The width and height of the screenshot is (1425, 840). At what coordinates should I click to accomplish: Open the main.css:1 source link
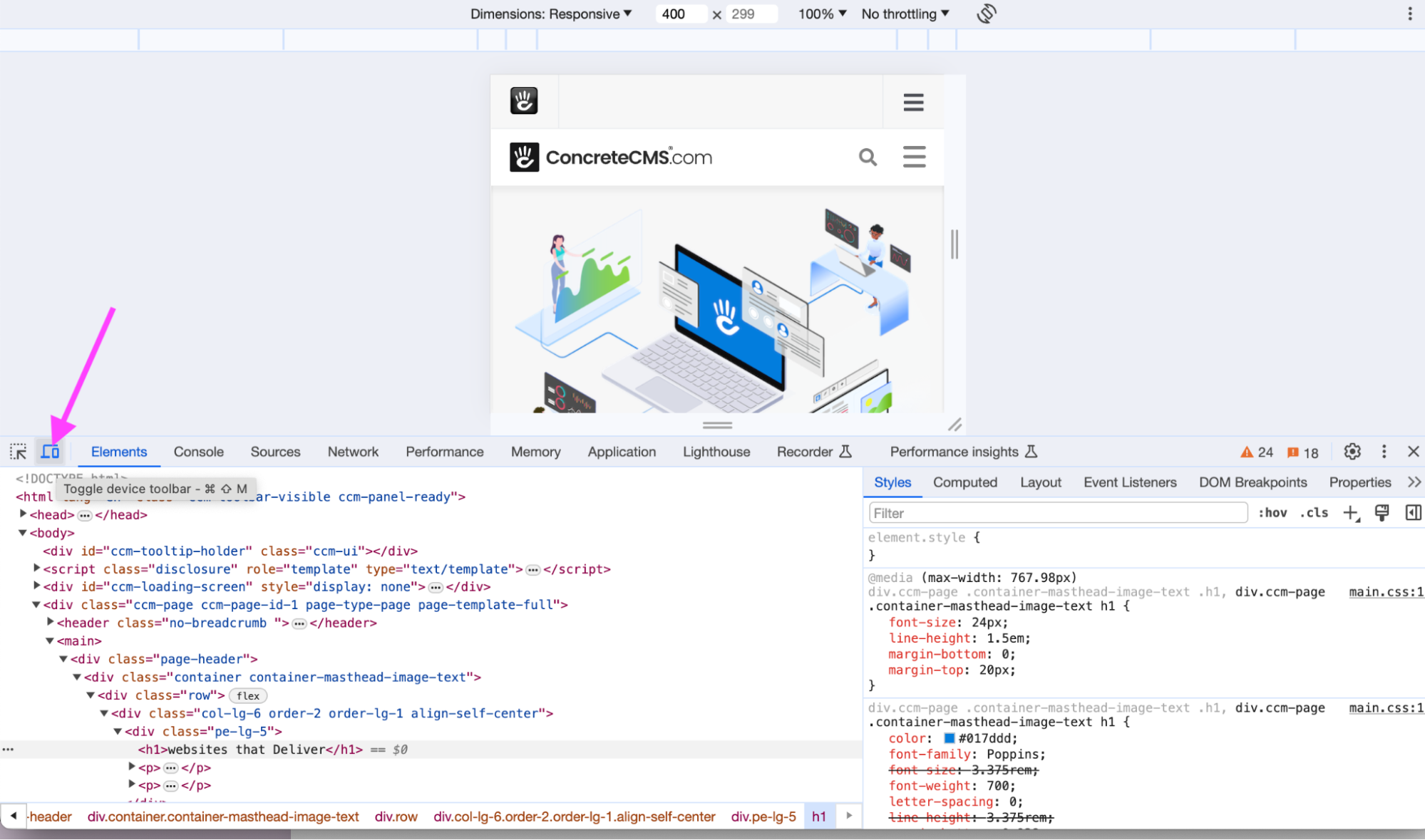coord(1385,592)
